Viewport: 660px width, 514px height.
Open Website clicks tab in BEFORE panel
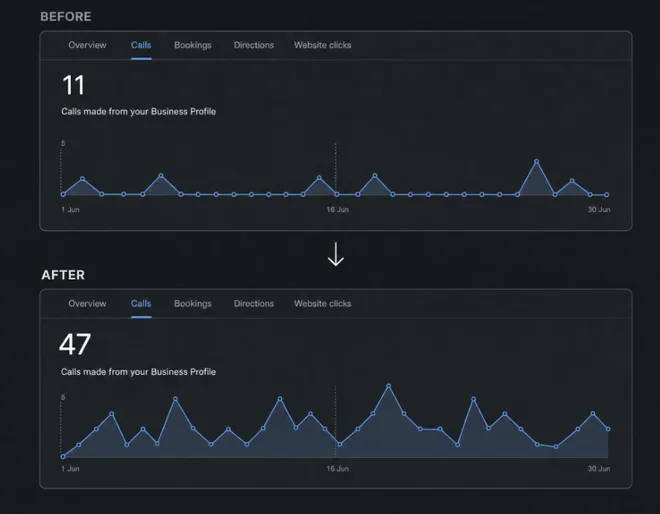(x=322, y=45)
